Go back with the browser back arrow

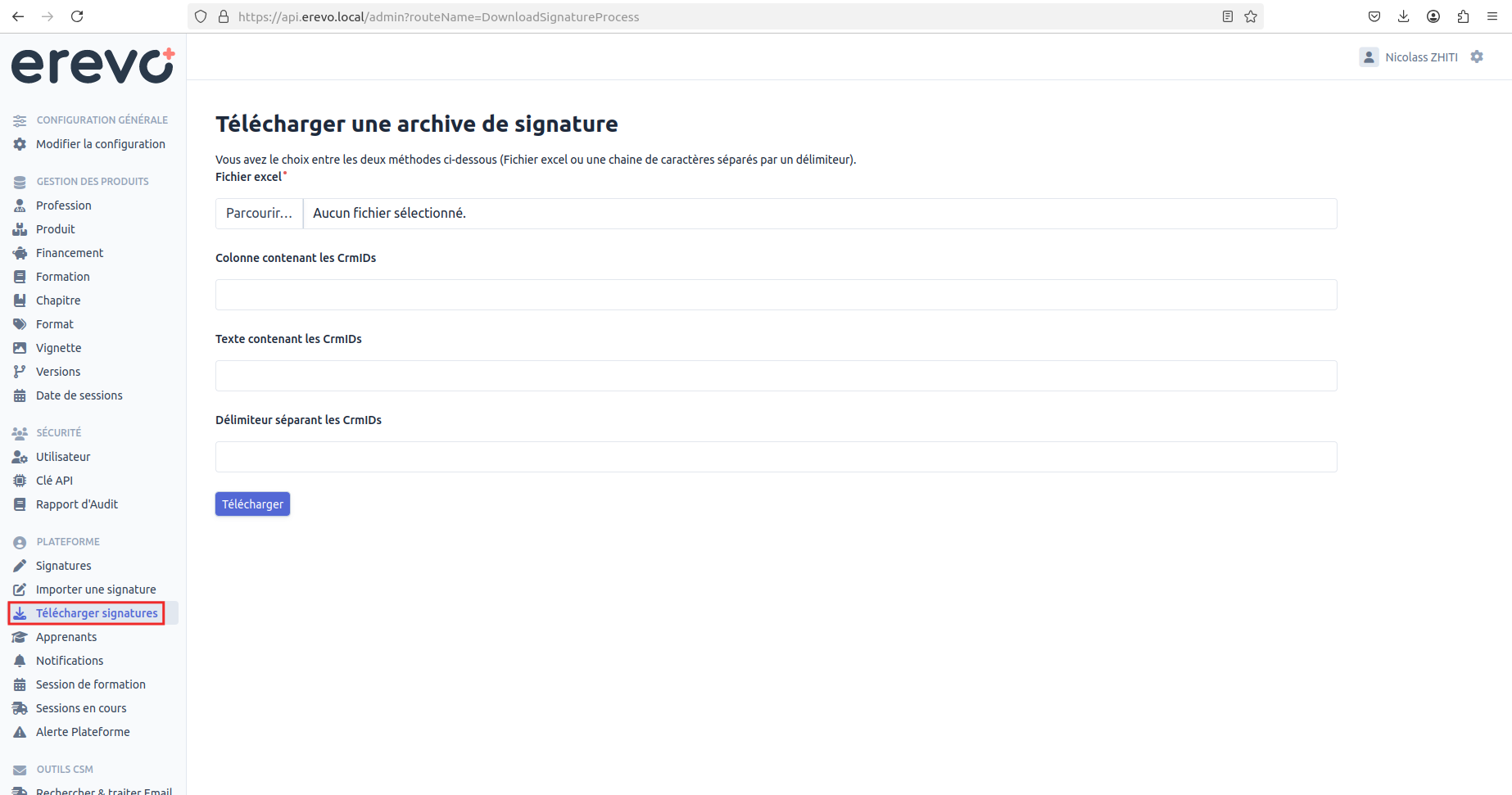(18, 16)
